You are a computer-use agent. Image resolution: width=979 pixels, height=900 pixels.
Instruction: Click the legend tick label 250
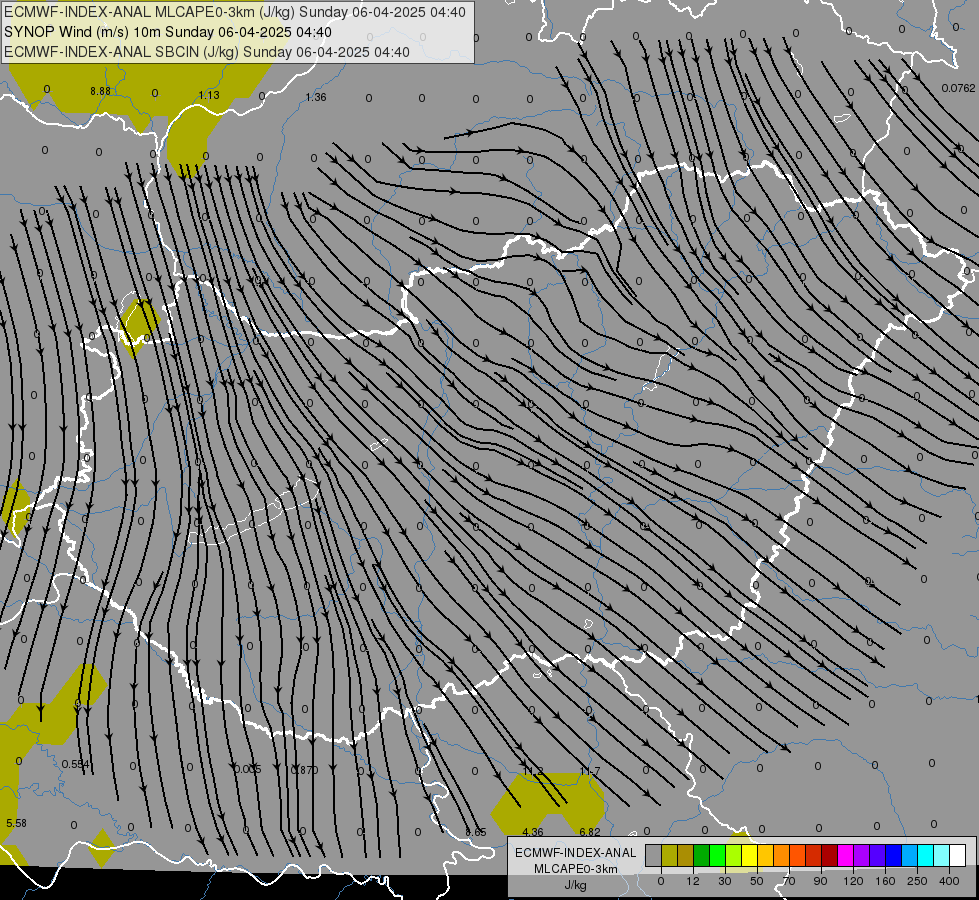pos(917,881)
